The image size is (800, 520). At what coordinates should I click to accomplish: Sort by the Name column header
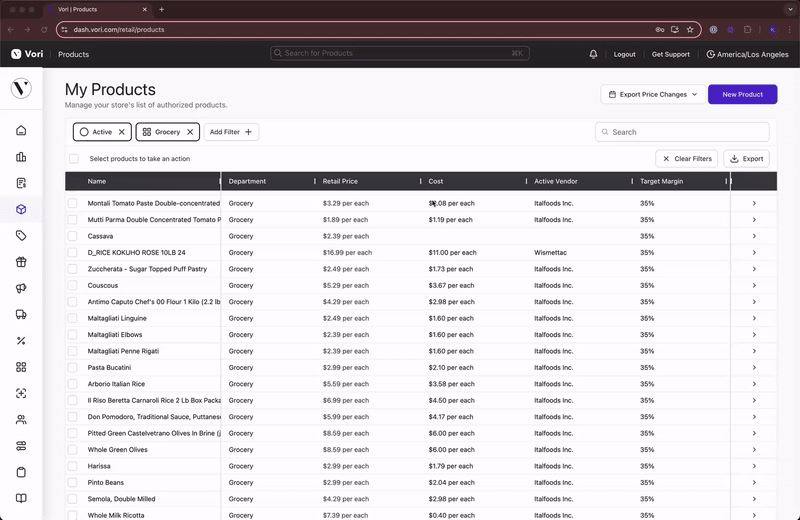(97, 181)
